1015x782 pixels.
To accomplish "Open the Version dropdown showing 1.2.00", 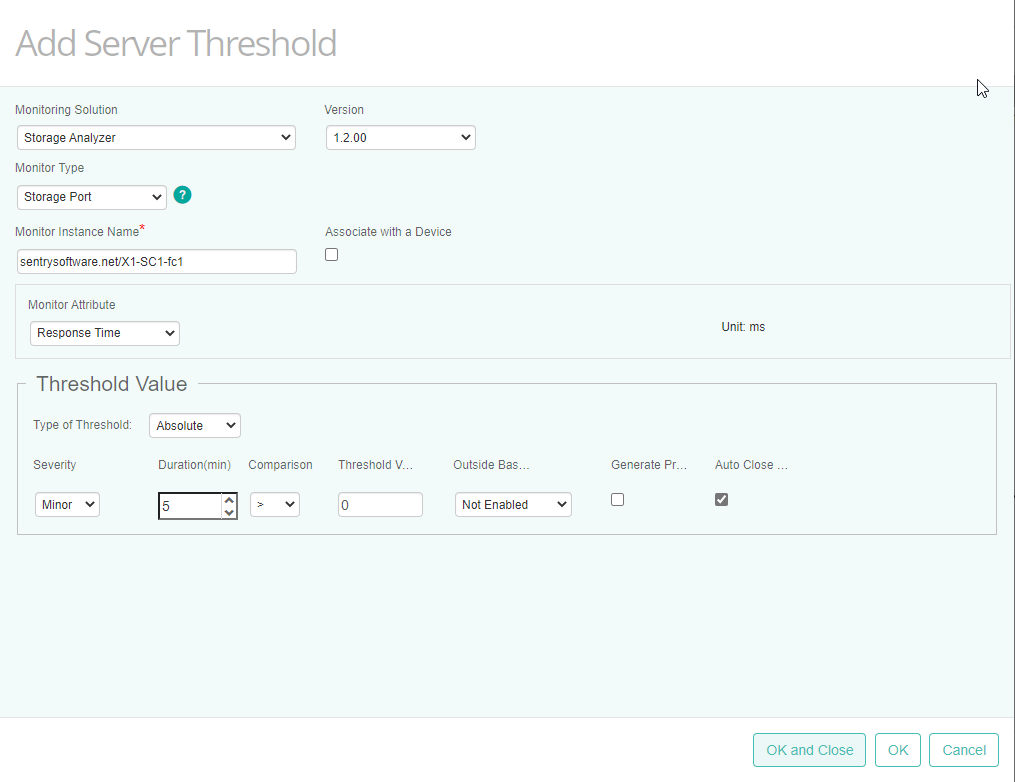I will click(x=400, y=137).
